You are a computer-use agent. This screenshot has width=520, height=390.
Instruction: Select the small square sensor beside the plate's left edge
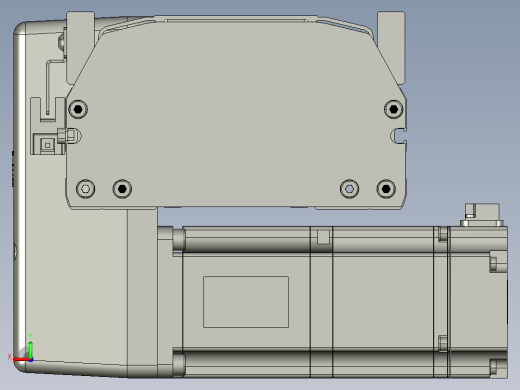pyautogui.click(x=48, y=145)
